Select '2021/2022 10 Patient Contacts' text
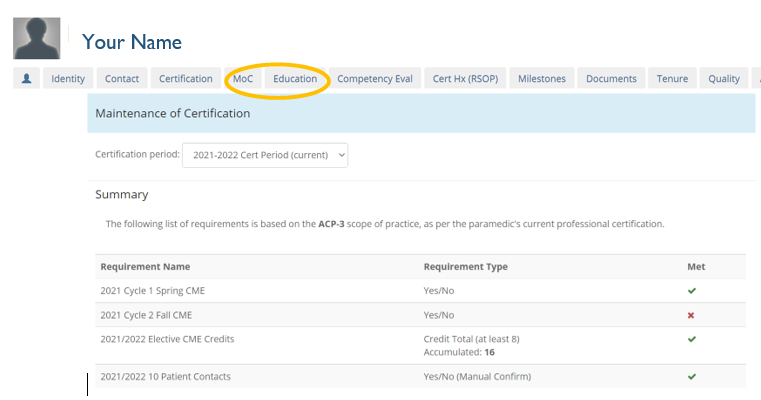Image resolution: width=761 pixels, height=400 pixels. pos(165,377)
